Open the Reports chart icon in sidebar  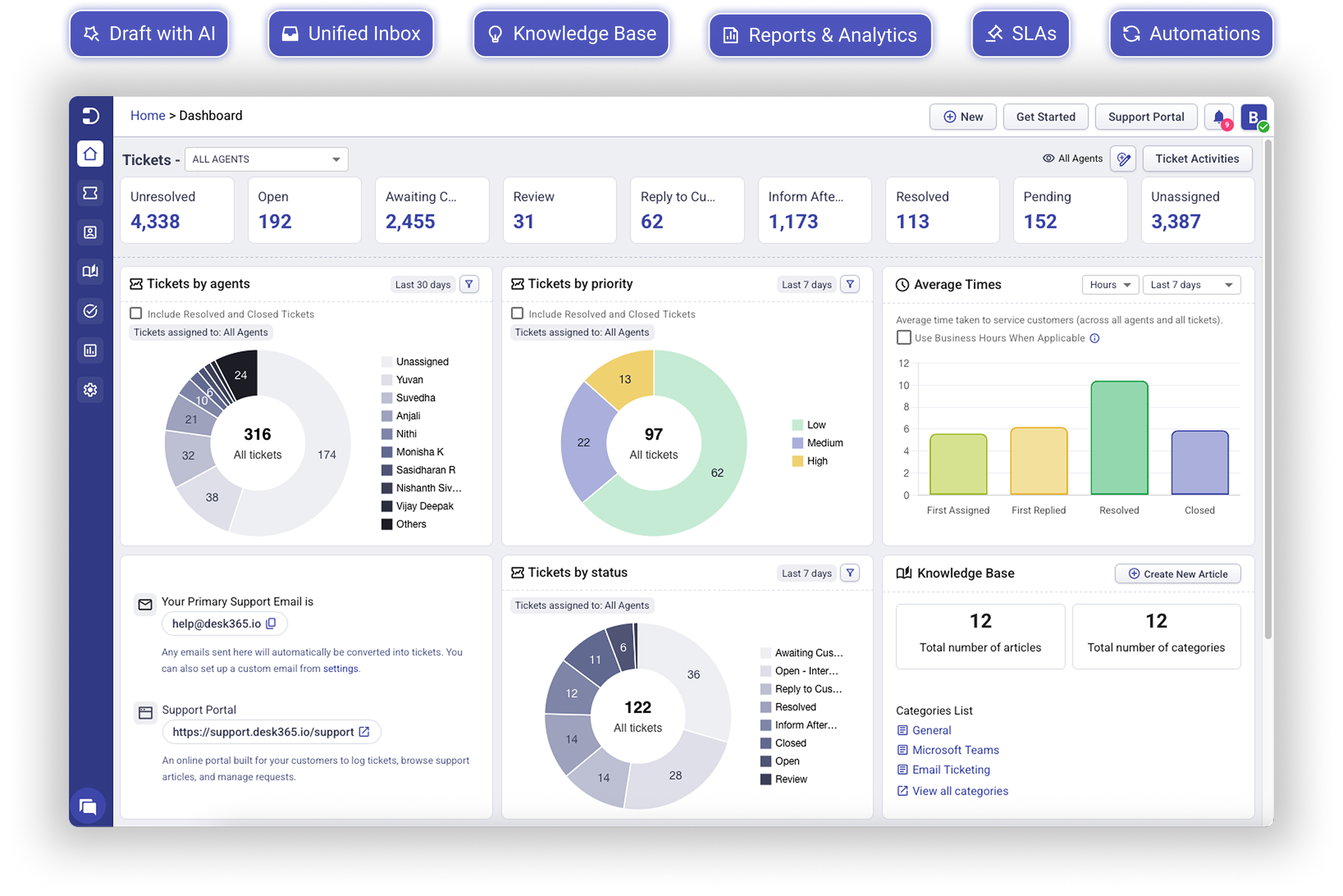pos(90,350)
